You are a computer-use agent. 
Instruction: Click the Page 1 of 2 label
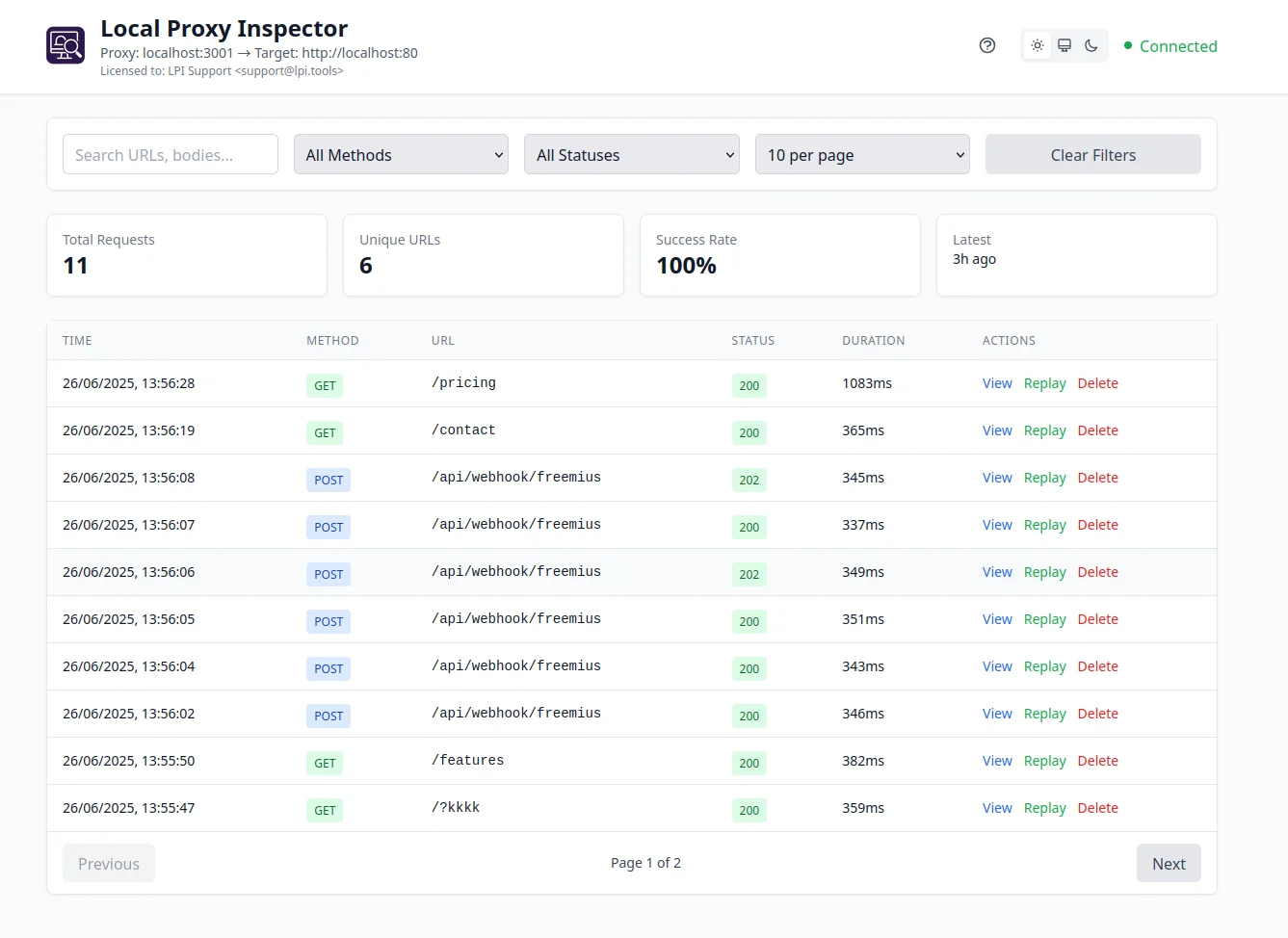pyautogui.click(x=645, y=863)
